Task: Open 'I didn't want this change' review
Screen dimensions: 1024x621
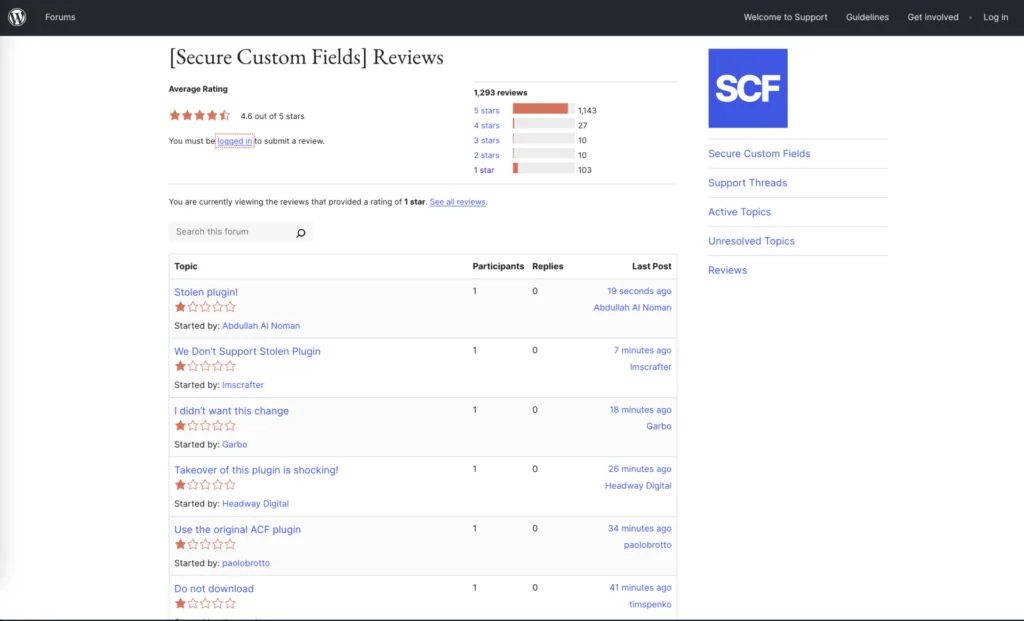Action: click(x=231, y=411)
